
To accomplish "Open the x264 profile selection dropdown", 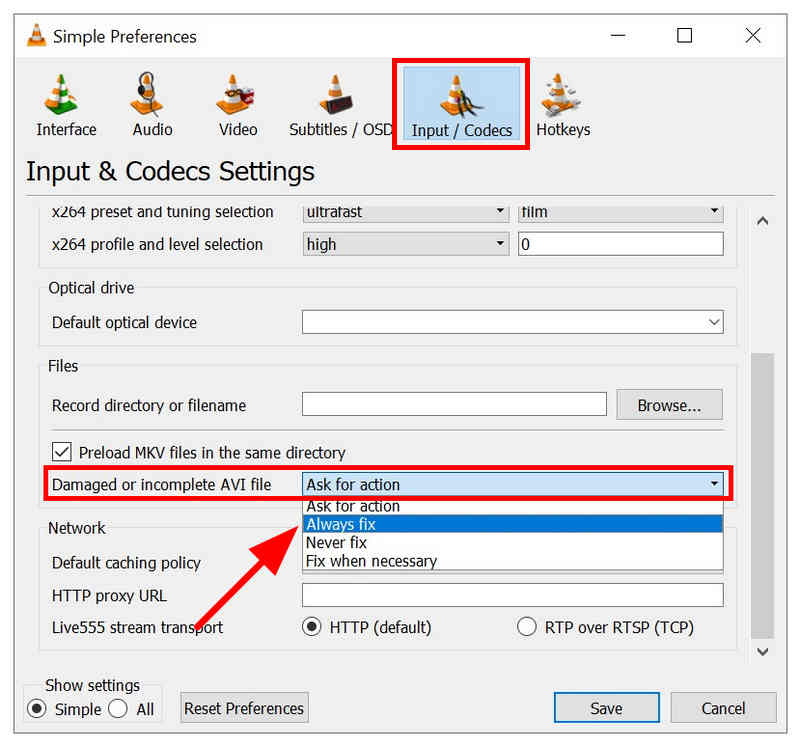I will [498, 243].
